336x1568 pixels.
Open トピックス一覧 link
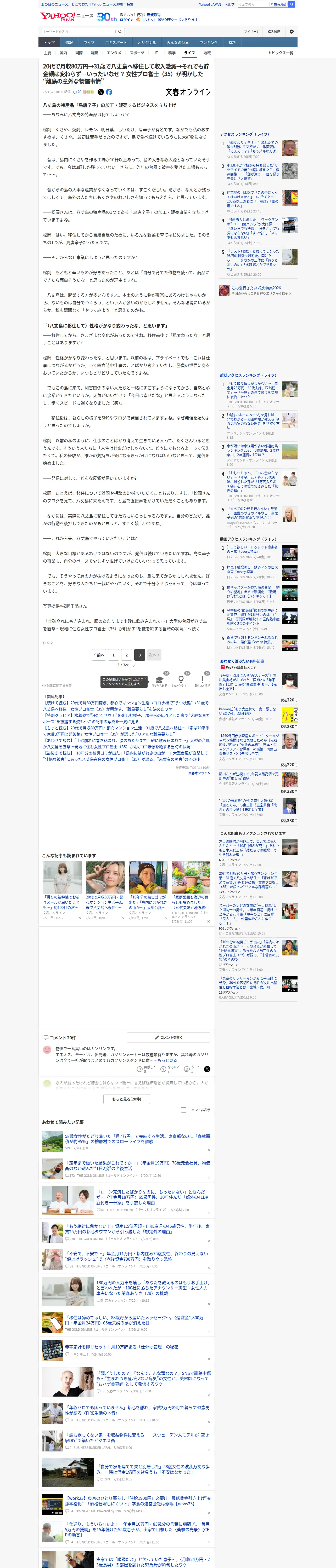tap(281, 53)
